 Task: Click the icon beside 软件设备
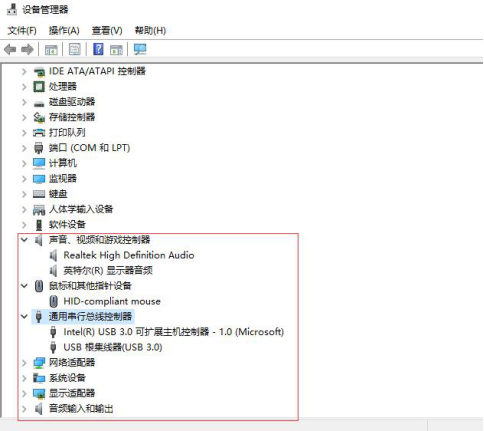tap(39, 225)
